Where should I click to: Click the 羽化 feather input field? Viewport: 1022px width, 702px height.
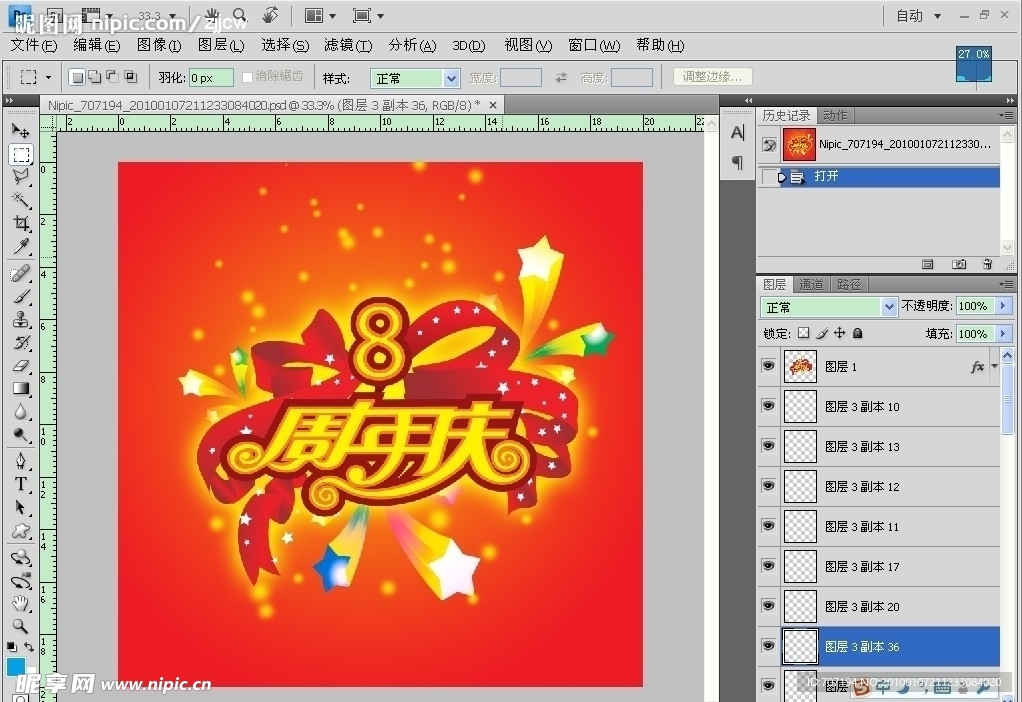(x=211, y=78)
